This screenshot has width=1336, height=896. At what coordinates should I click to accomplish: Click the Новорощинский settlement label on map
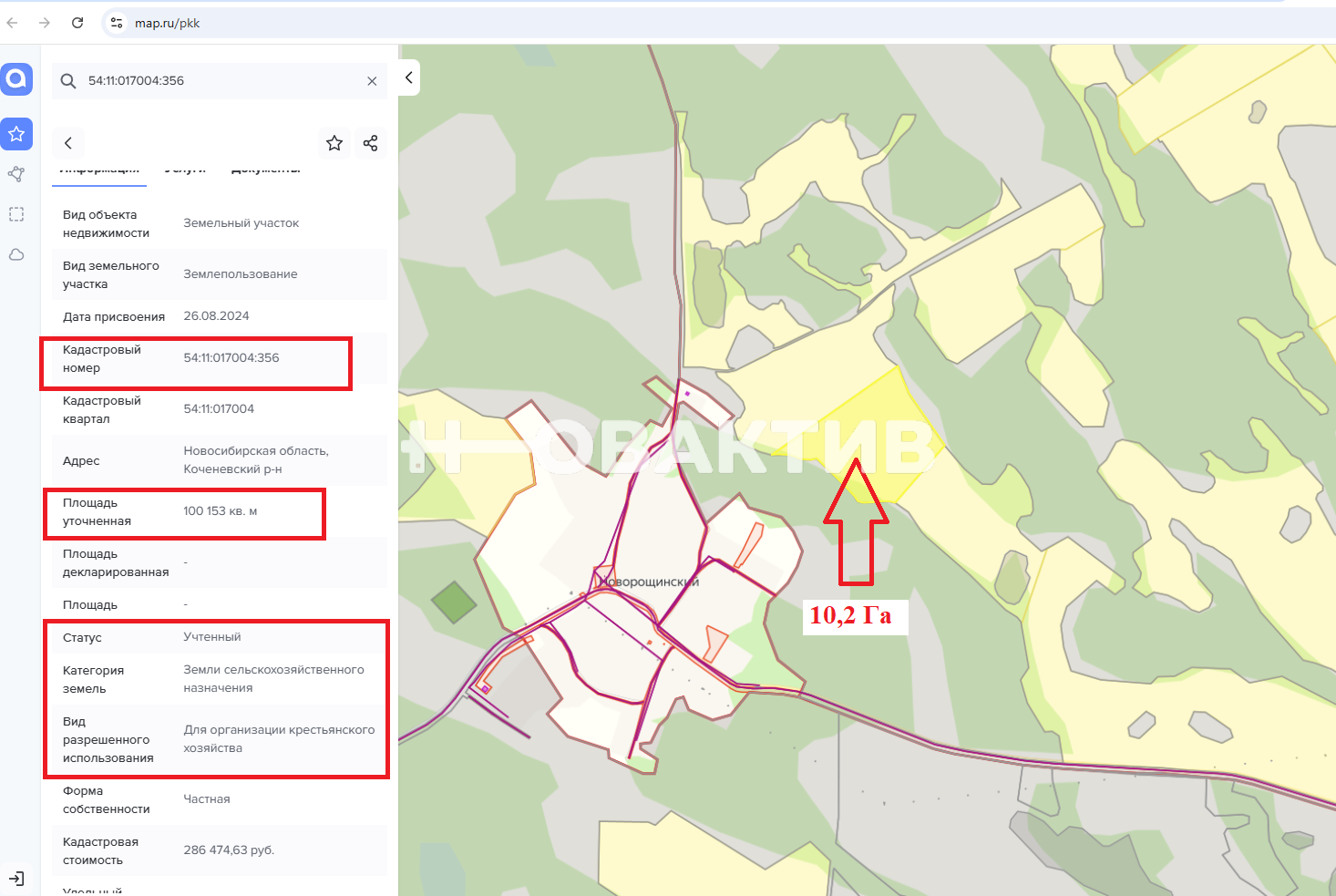(x=648, y=582)
